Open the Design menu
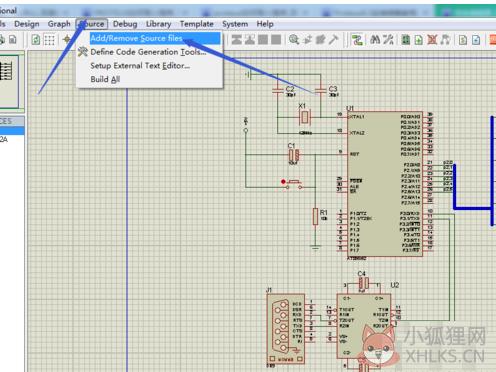Image resolution: width=496 pixels, height=372 pixels. click(x=27, y=24)
